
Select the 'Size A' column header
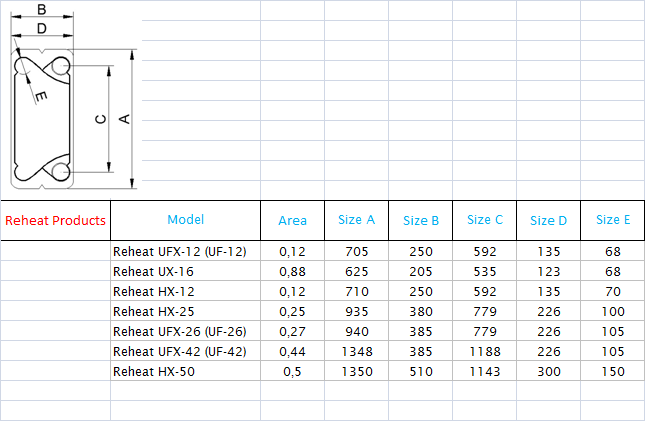(357, 220)
